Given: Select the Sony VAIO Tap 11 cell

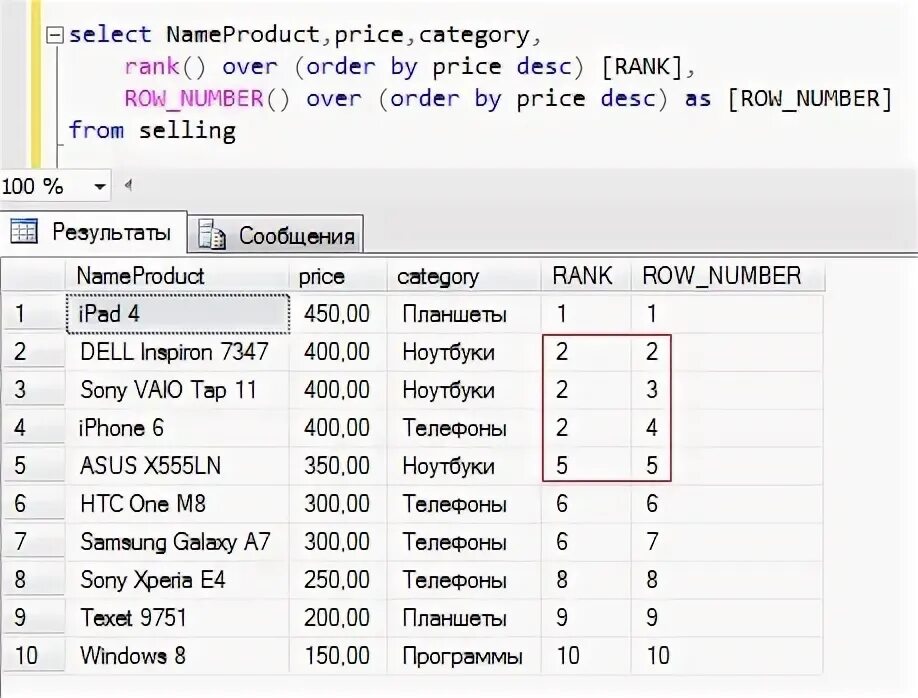Looking at the screenshot, I should pyautogui.click(x=177, y=390).
